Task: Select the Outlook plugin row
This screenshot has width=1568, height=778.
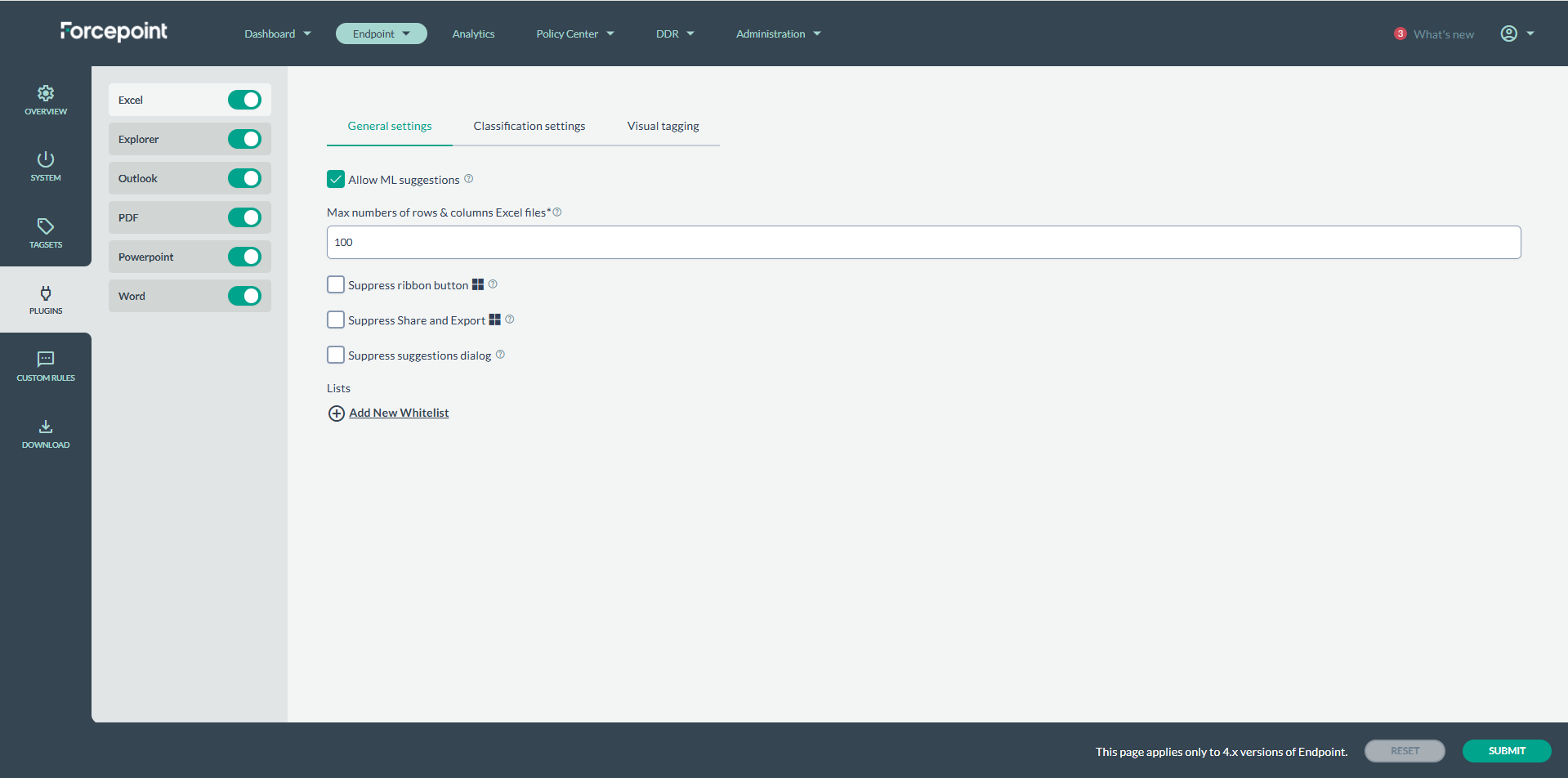Action: pos(190,178)
